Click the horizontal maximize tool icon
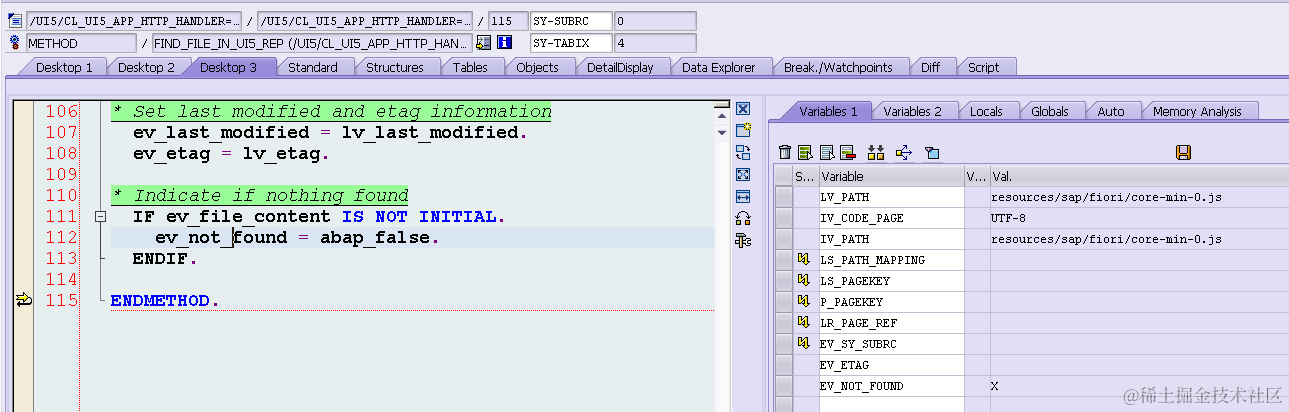1289x412 pixels. [743, 196]
